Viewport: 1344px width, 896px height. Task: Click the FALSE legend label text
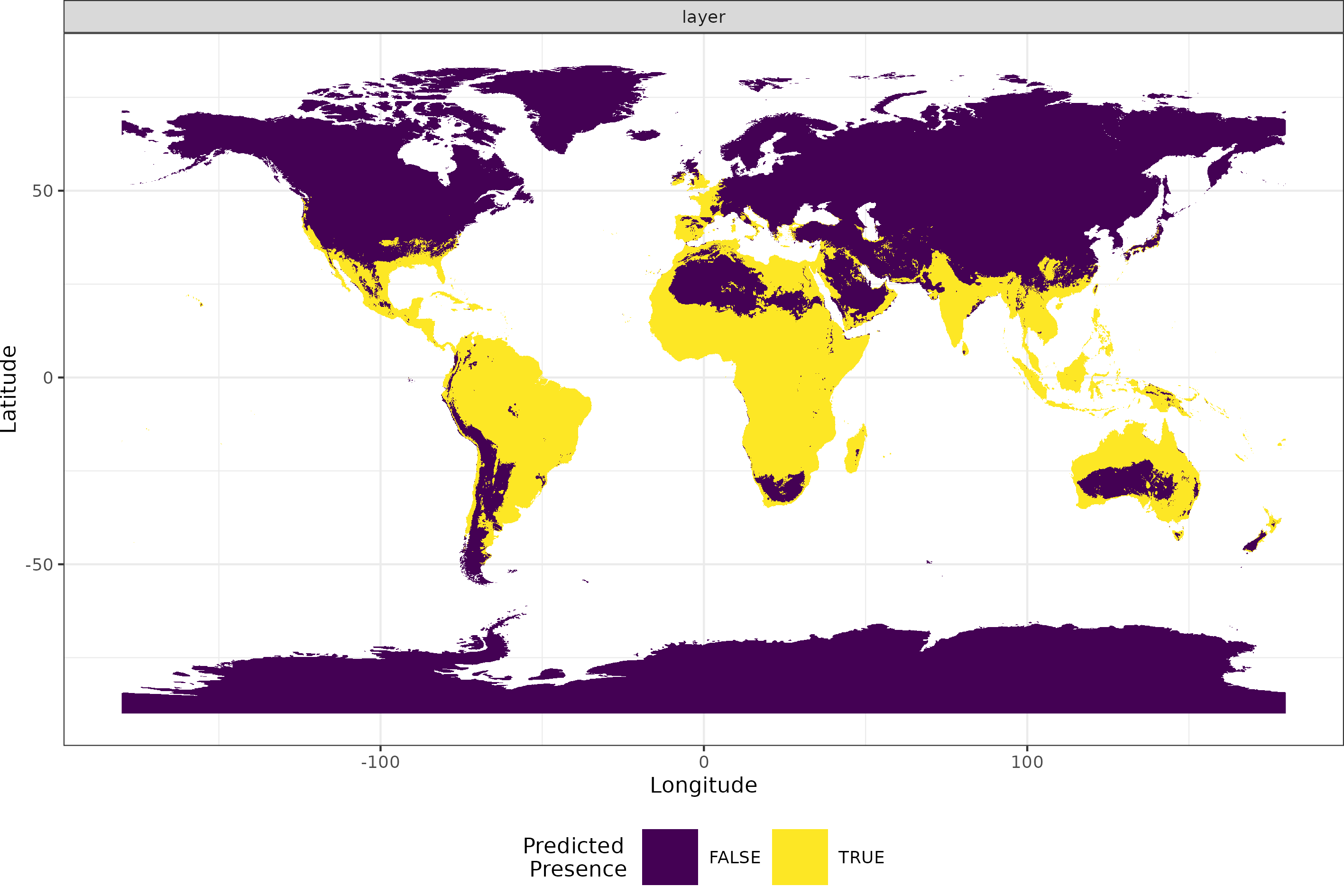[x=734, y=857]
